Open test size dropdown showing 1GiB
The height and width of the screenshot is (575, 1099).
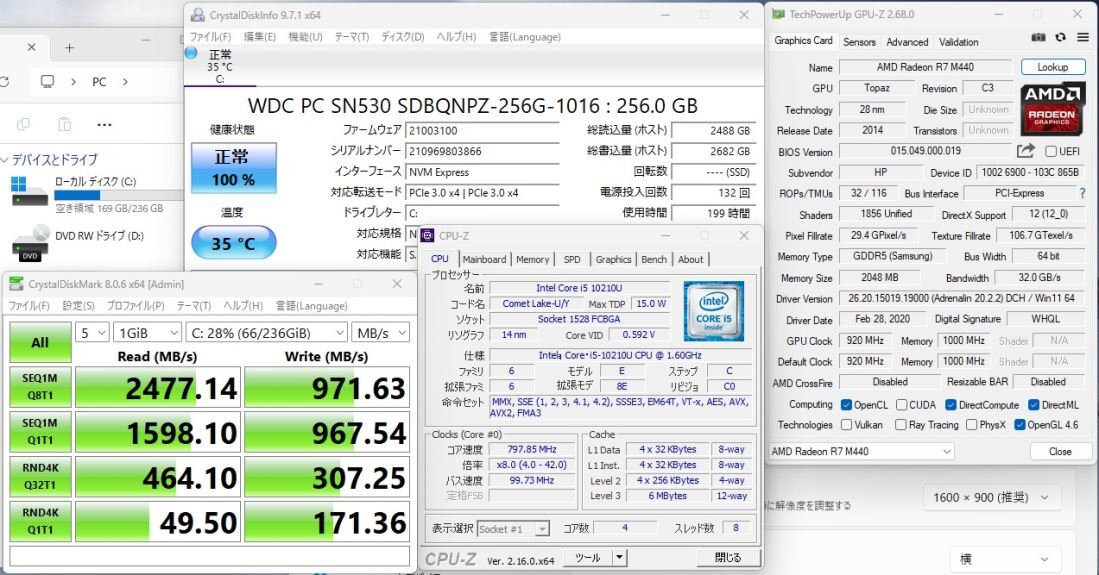coord(148,332)
